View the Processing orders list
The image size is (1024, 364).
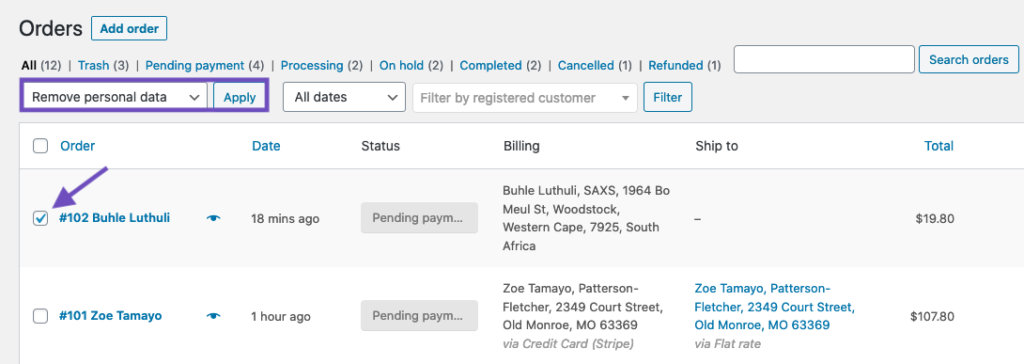point(312,65)
